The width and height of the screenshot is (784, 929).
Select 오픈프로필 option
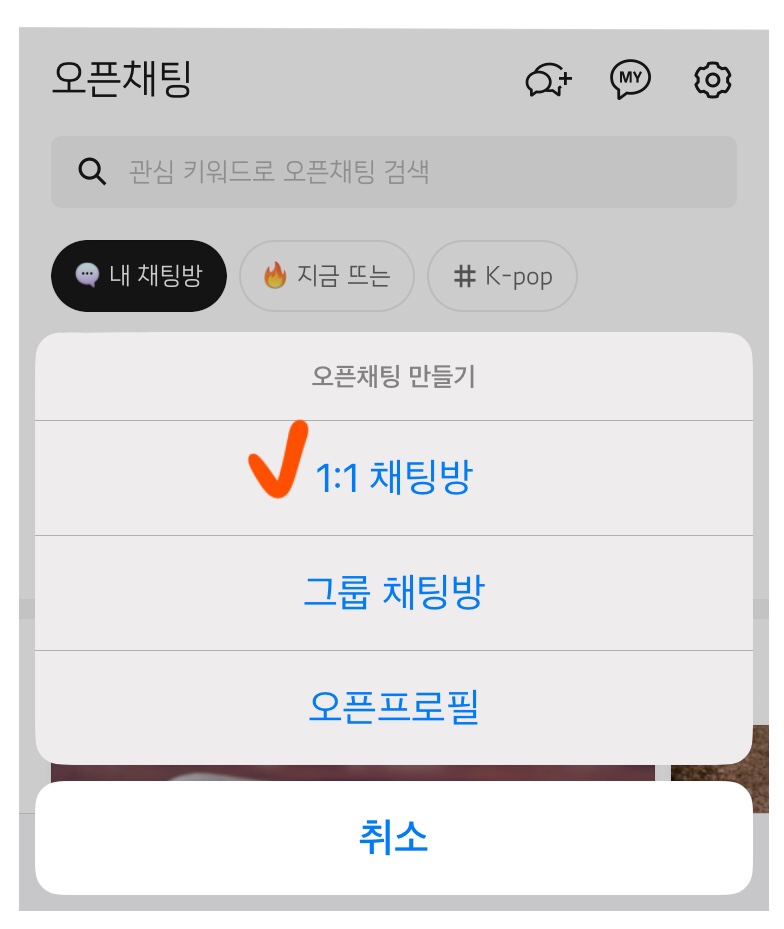[393, 707]
